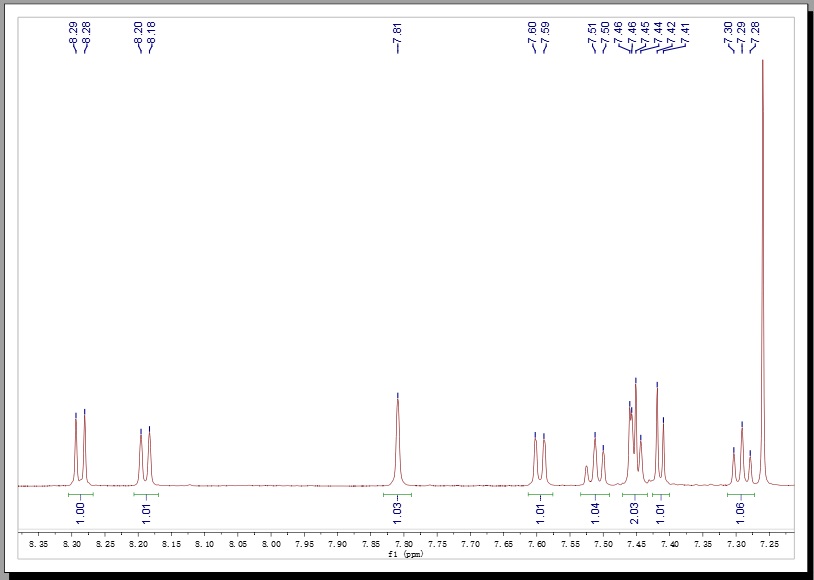Click the 8.20 peak label at top
814x580 pixels.
pos(138,32)
